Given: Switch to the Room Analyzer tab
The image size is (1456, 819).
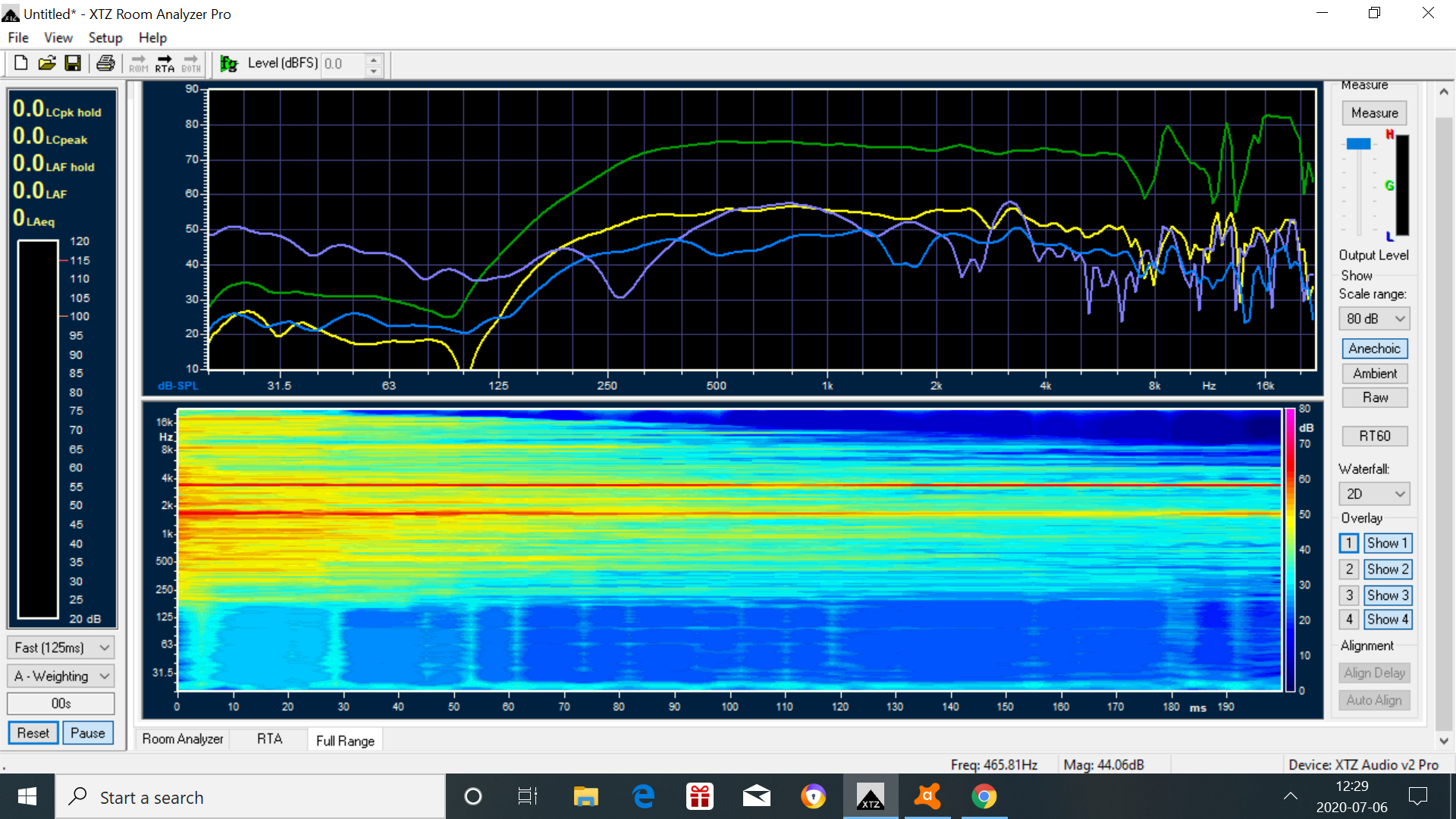Looking at the screenshot, I should (183, 739).
